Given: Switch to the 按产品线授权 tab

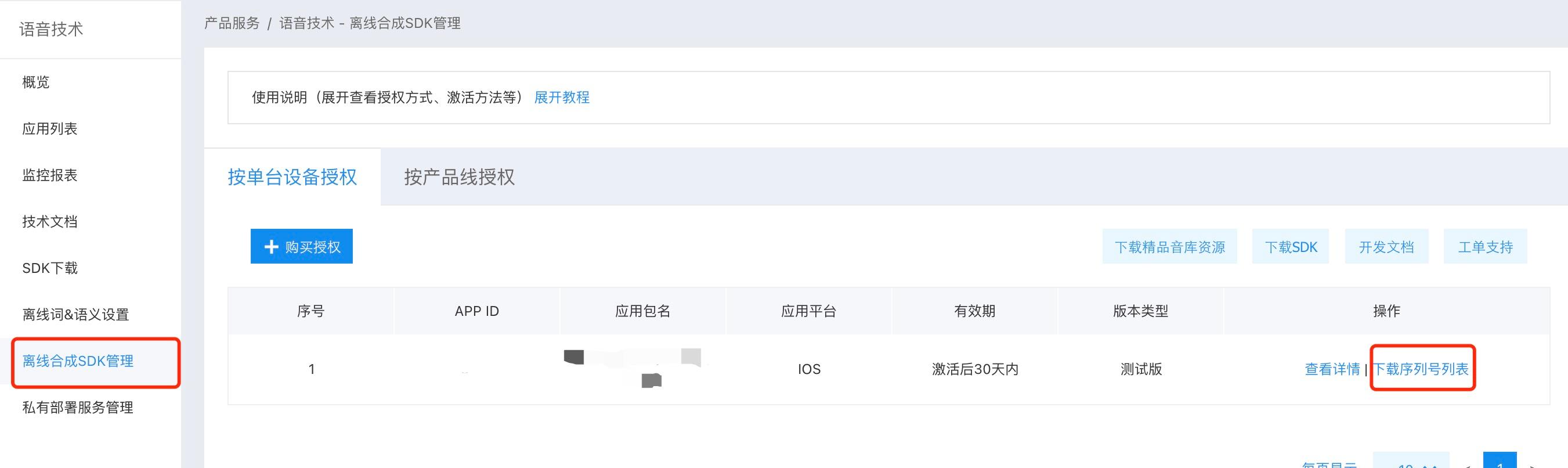Looking at the screenshot, I should [x=459, y=177].
